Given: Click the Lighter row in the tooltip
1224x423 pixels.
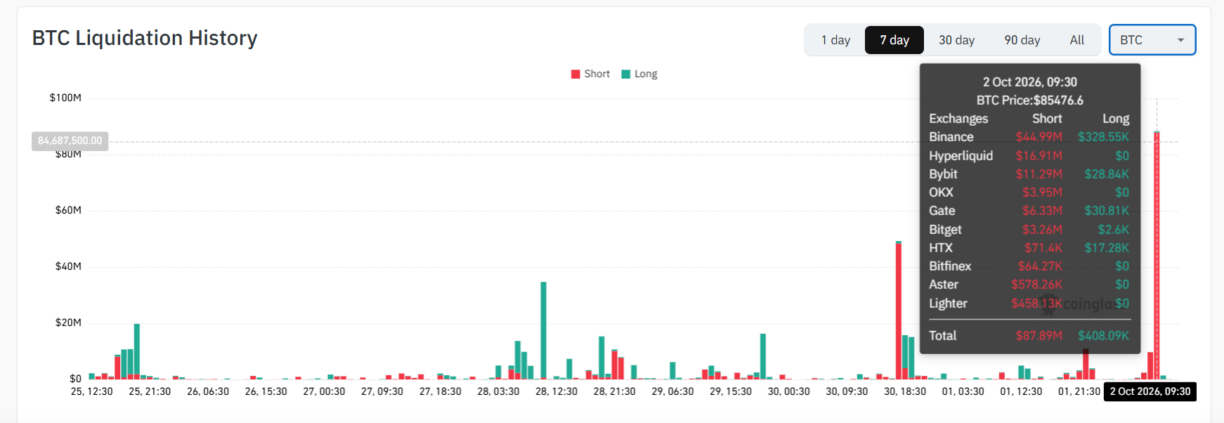Looking at the screenshot, I should tap(1029, 303).
